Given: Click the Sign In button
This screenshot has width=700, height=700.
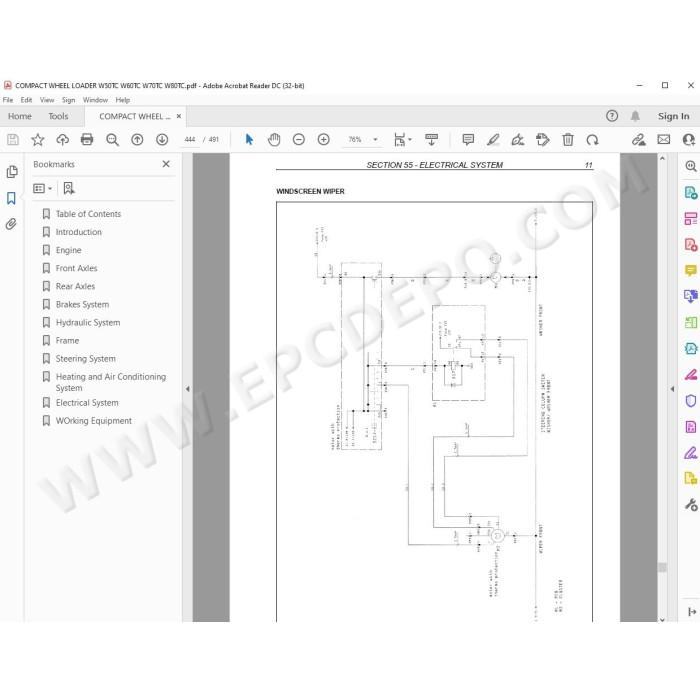Looking at the screenshot, I should pyautogui.click(x=673, y=116).
